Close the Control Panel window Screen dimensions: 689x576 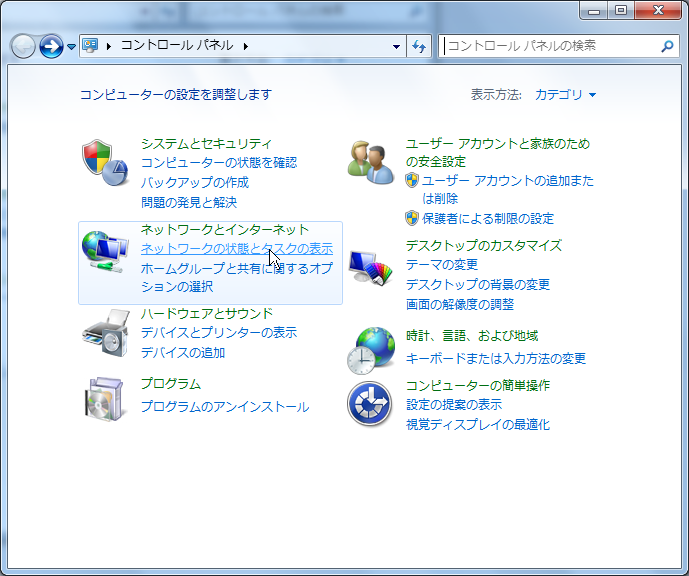[x=658, y=11]
